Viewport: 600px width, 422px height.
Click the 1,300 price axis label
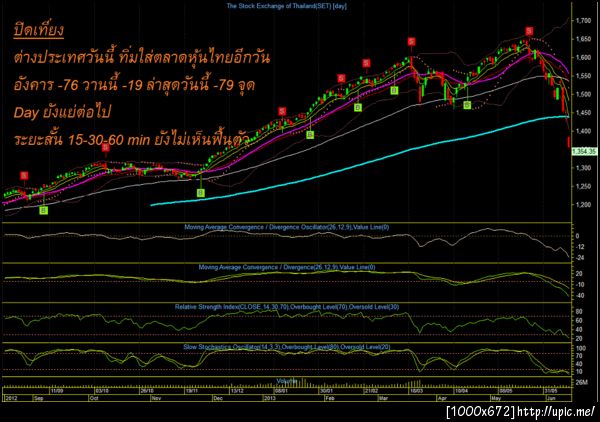pos(583,168)
